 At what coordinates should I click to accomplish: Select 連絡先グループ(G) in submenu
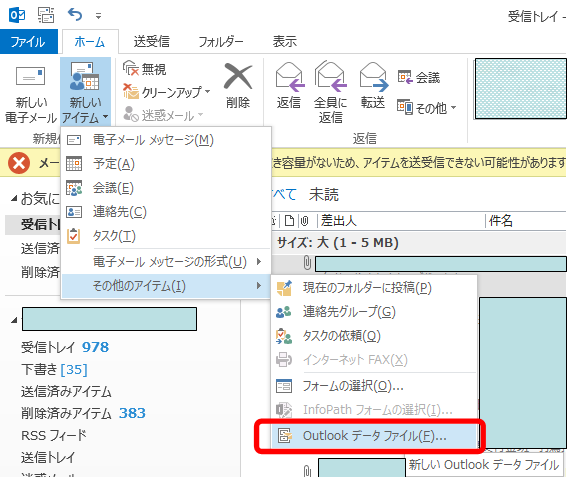click(374, 312)
